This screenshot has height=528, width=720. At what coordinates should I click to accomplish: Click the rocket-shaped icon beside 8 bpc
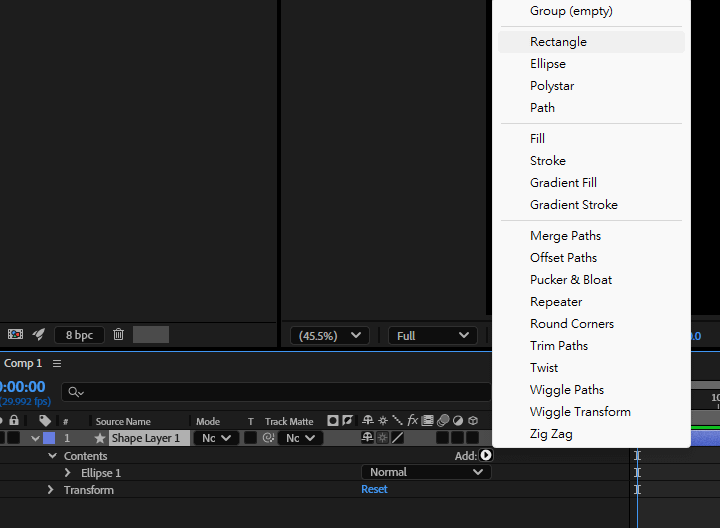coord(39,335)
